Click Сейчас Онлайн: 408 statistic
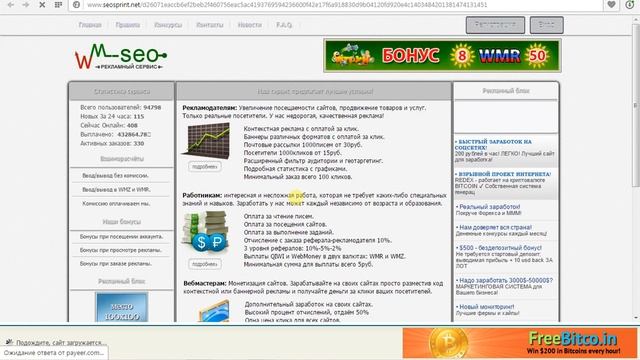Screen dimensions: 640x360 click(109, 125)
